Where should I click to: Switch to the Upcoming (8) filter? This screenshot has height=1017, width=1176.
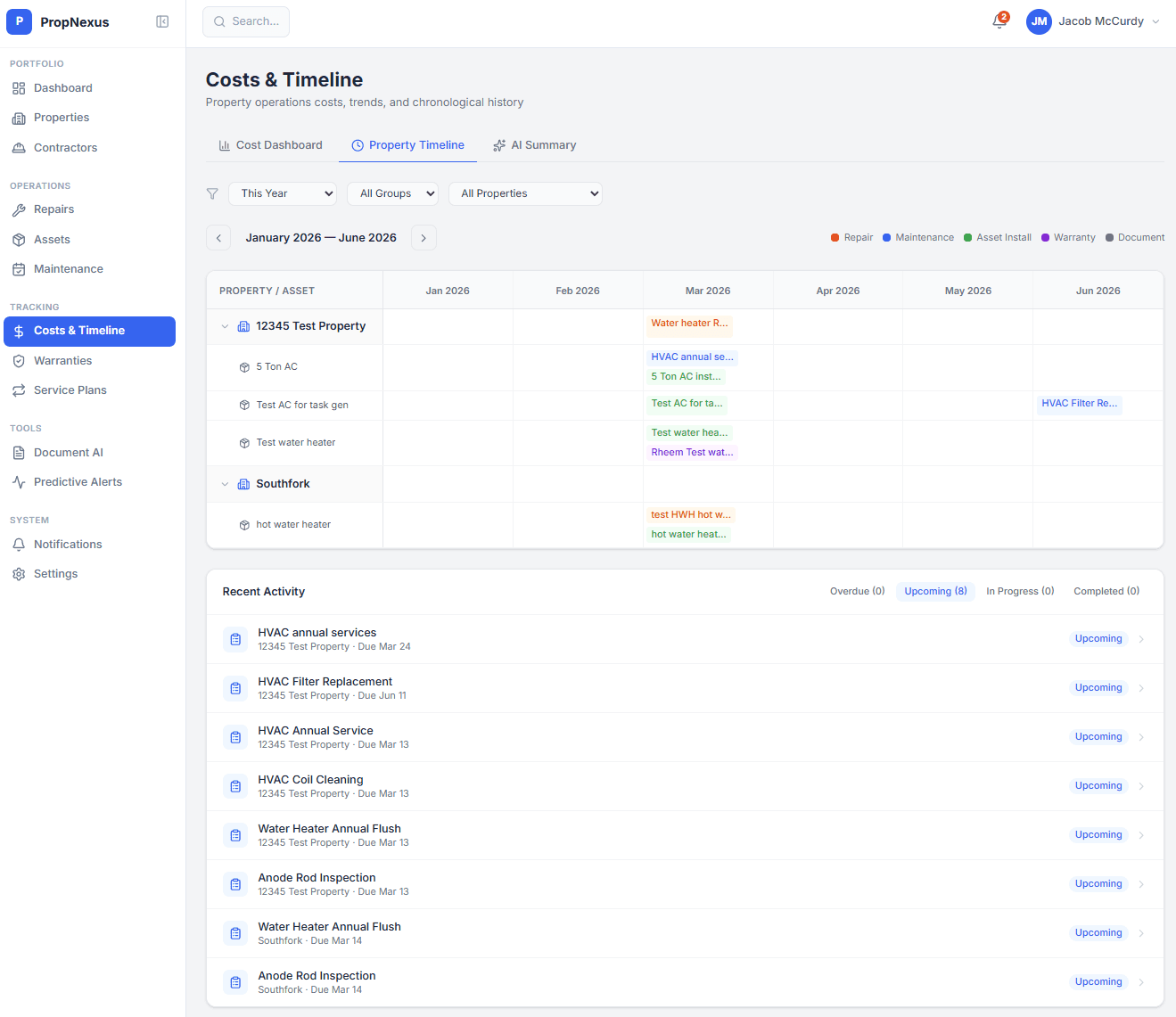[x=935, y=591]
